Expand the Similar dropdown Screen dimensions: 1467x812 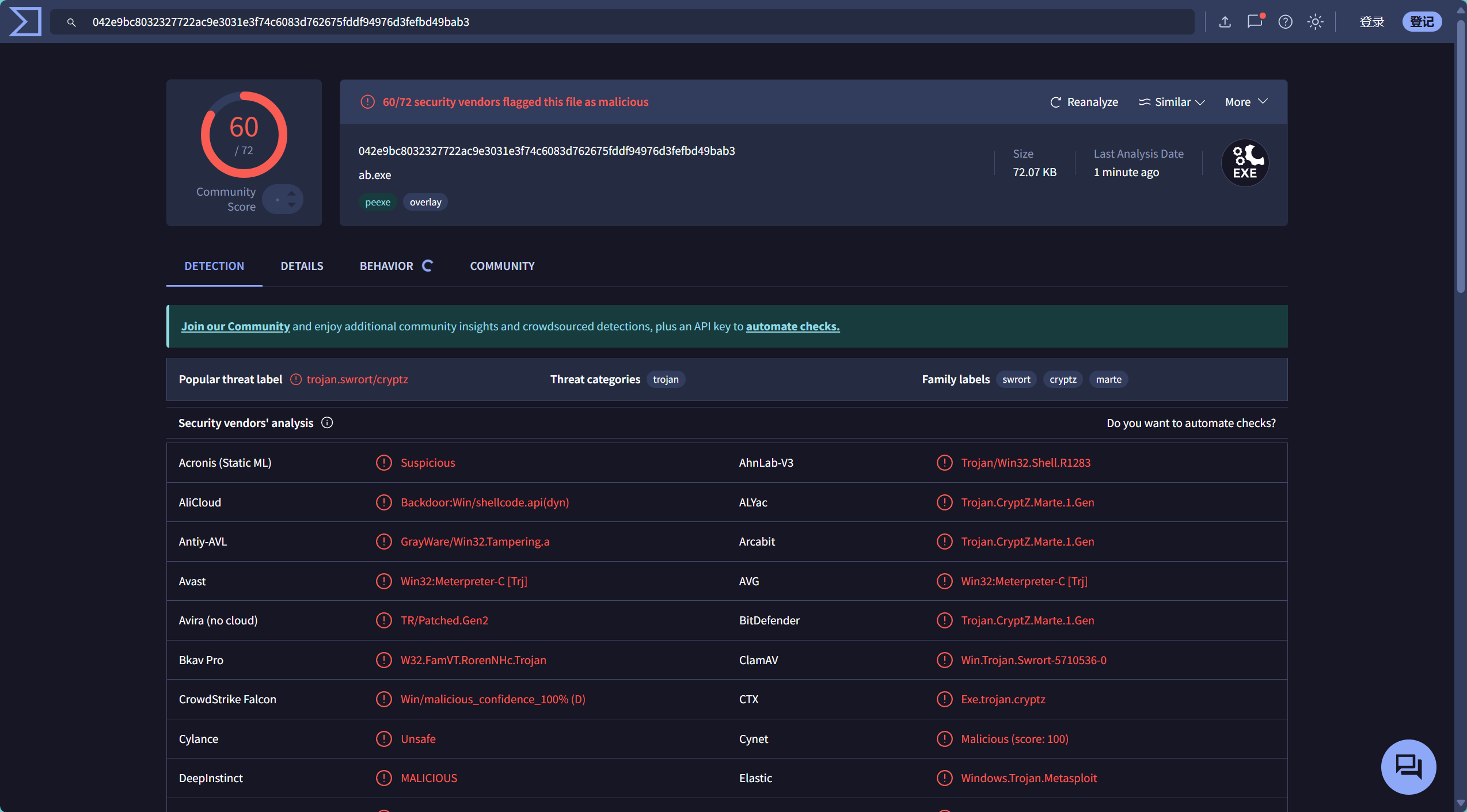coord(1172,102)
